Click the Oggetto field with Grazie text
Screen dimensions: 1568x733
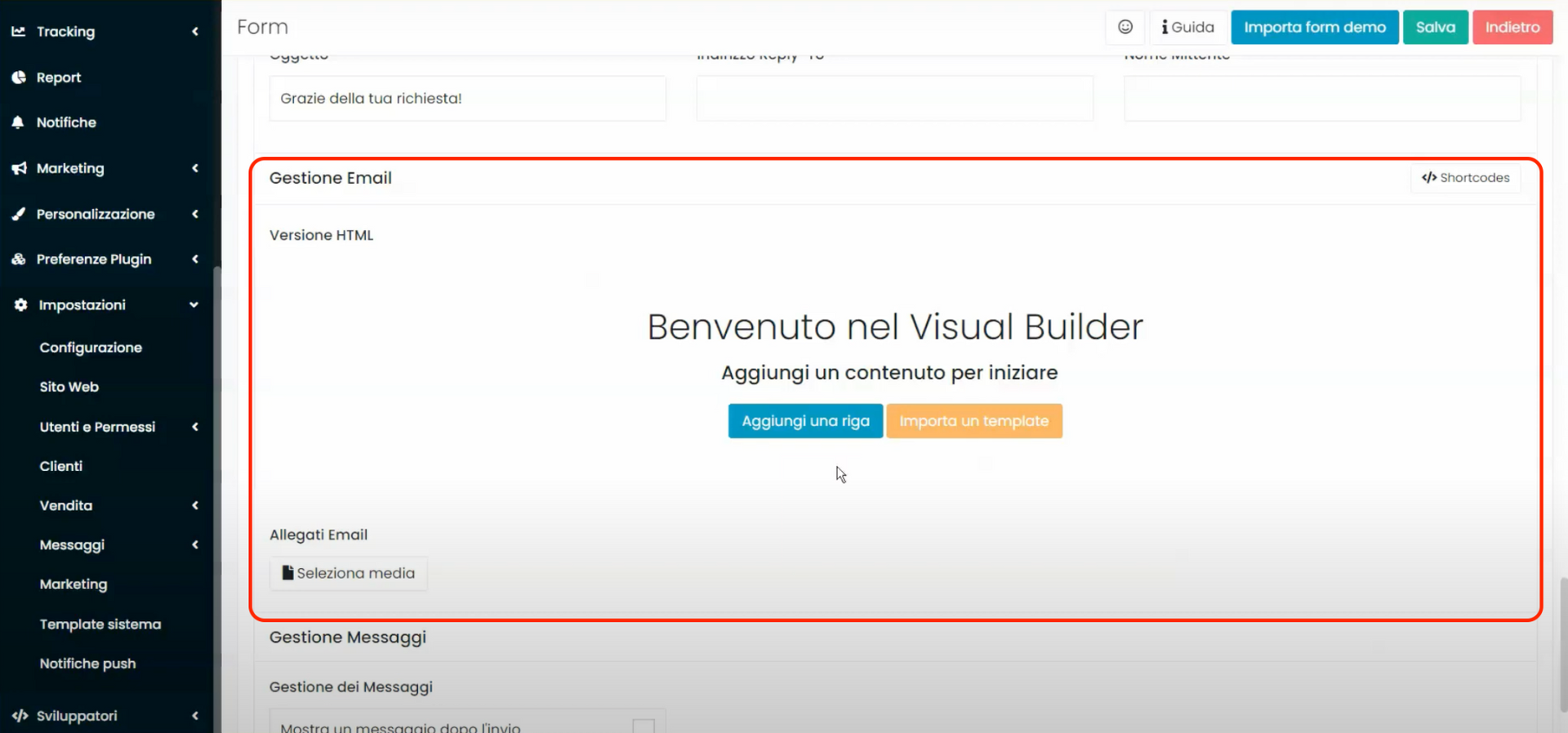coord(468,99)
